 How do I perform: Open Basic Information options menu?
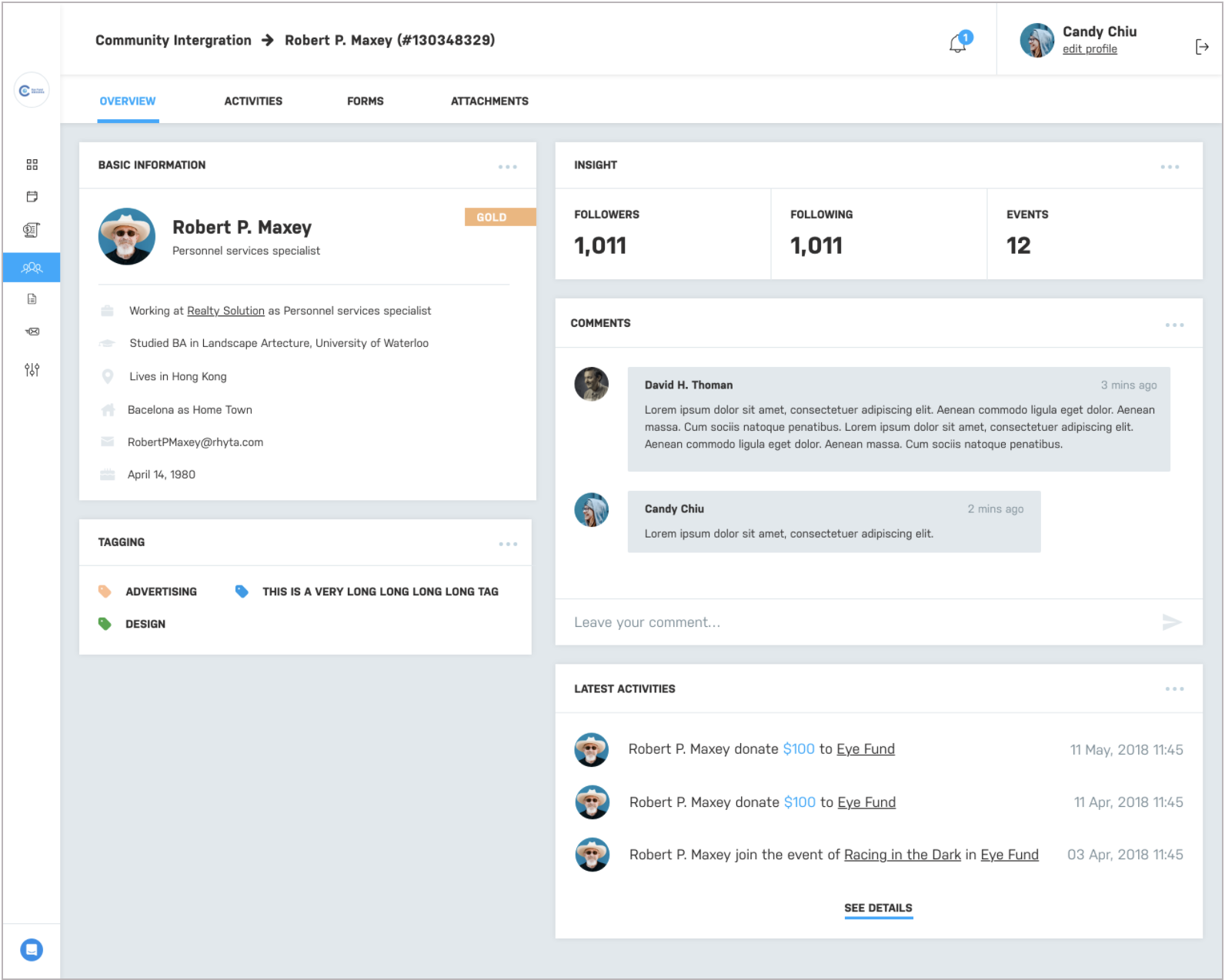[x=507, y=167]
